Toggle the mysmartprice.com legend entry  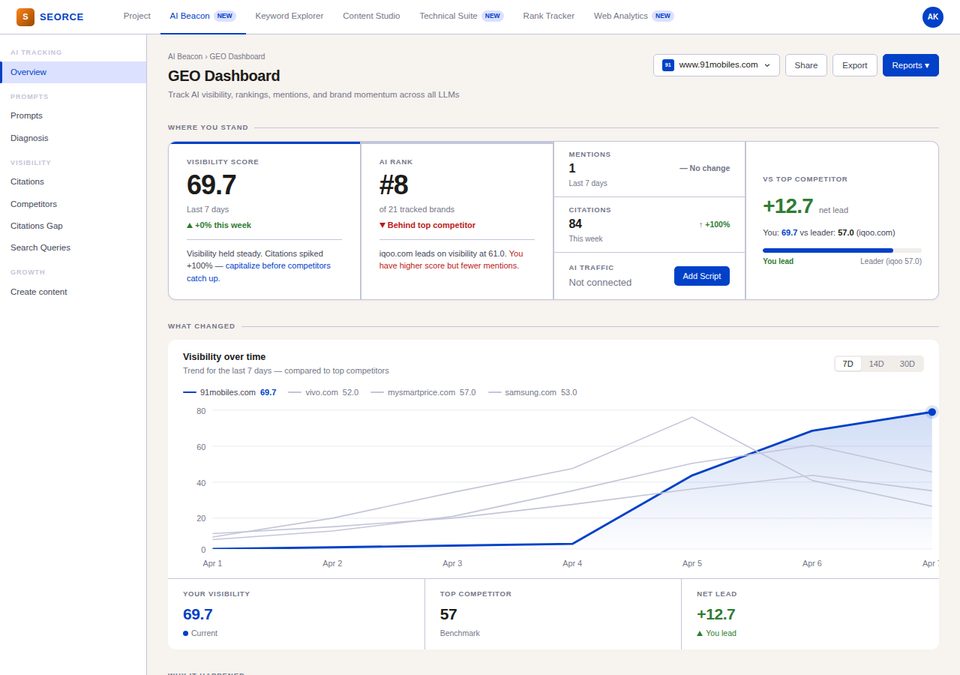[x=423, y=393]
